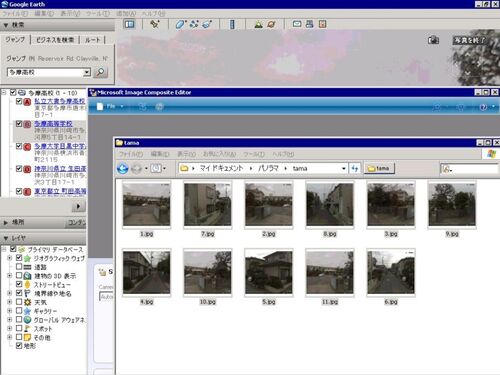The image size is (500, 375).
Task: Open お気に入り menu in tama window
Action: pyautogui.click(x=219, y=154)
